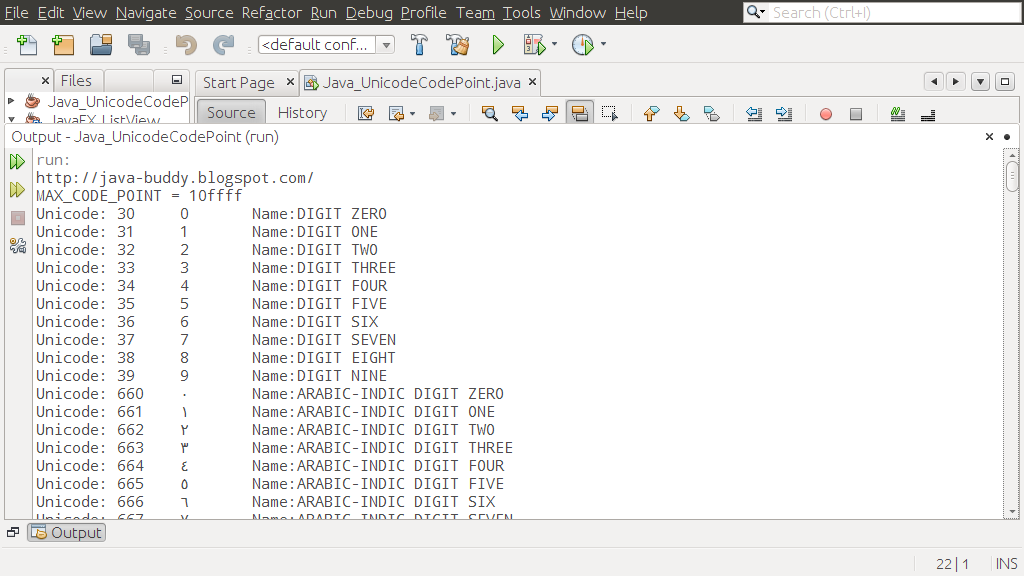Open the default configuration dropdown
The width and height of the screenshot is (1024, 576).
point(385,44)
